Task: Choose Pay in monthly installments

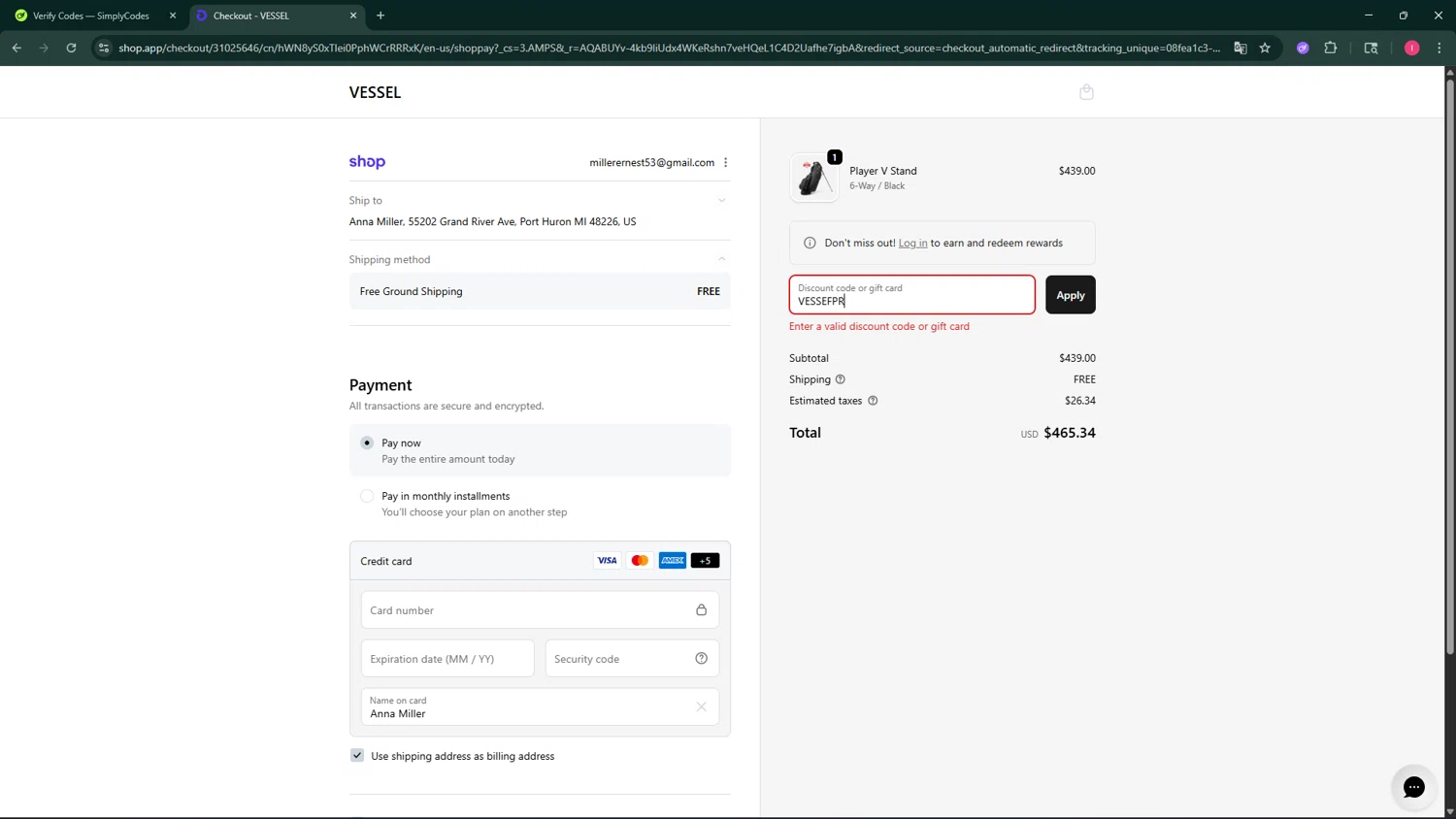Action: (367, 496)
